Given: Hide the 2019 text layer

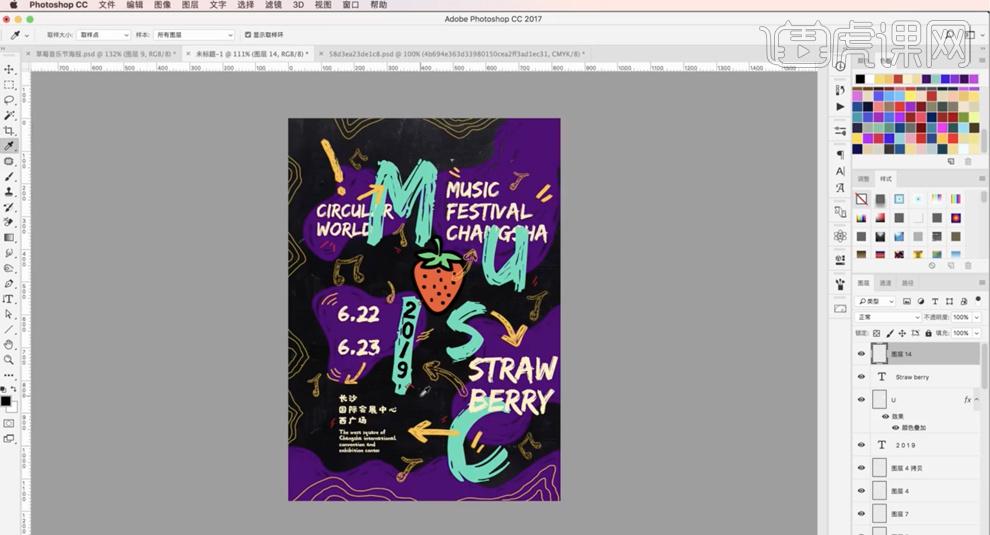Looking at the screenshot, I should [x=861, y=445].
